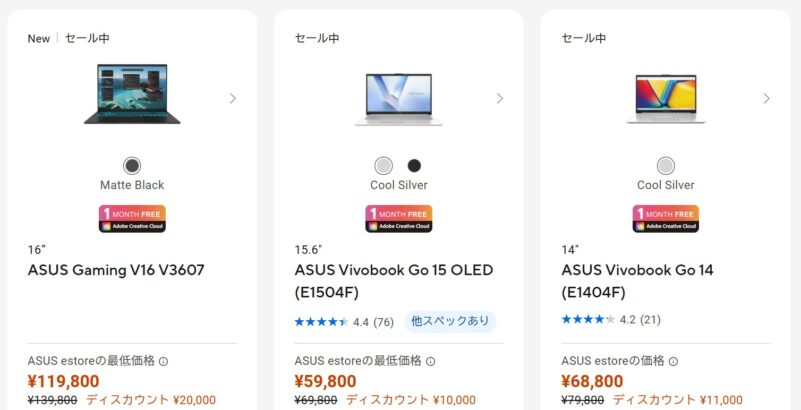Click info icon beside Vivobook Go 15 lowest price
The image size is (801, 410).
(431, 362)
